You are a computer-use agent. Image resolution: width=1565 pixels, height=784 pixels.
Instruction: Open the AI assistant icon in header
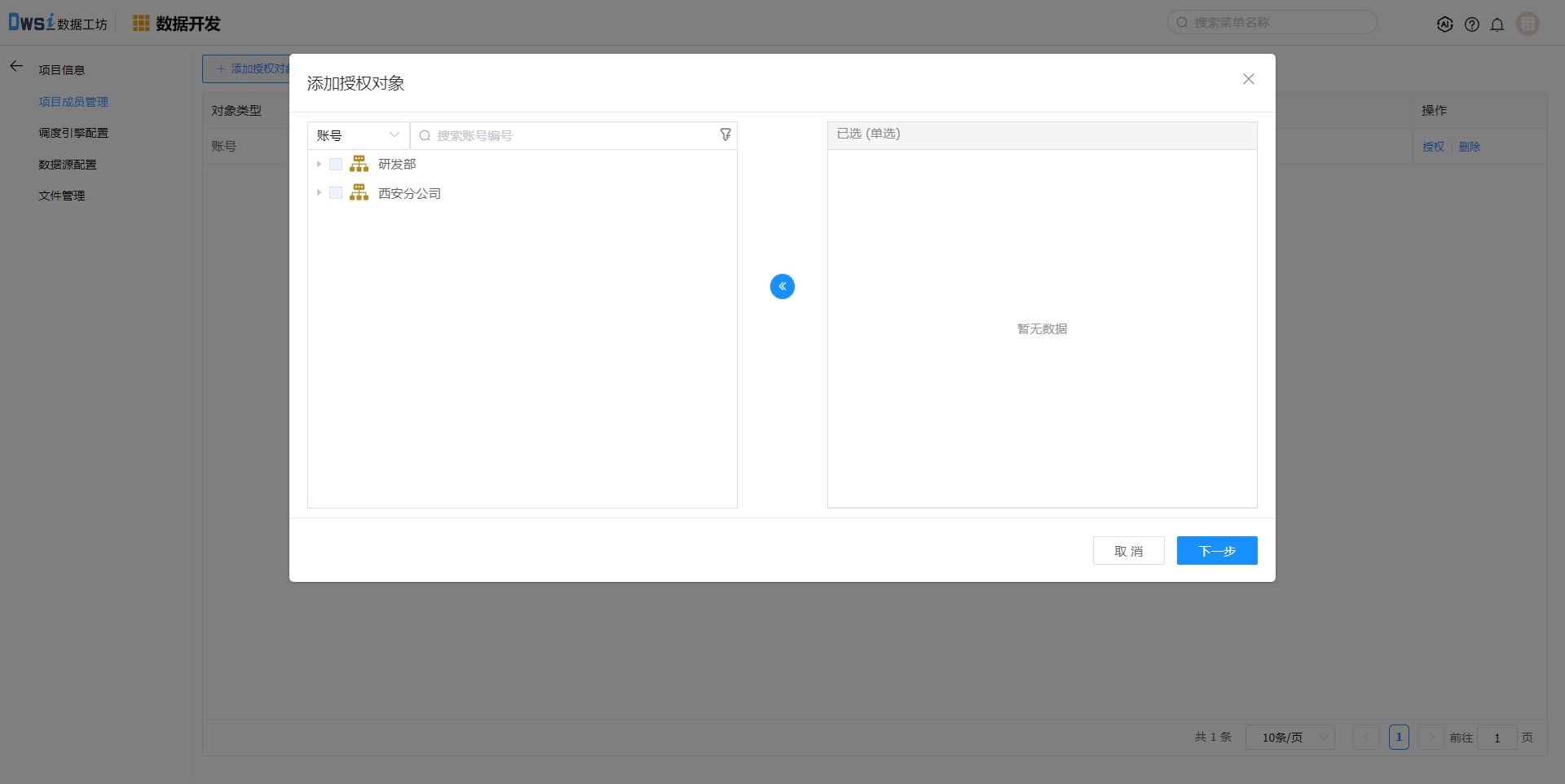tap(1444, 24)
